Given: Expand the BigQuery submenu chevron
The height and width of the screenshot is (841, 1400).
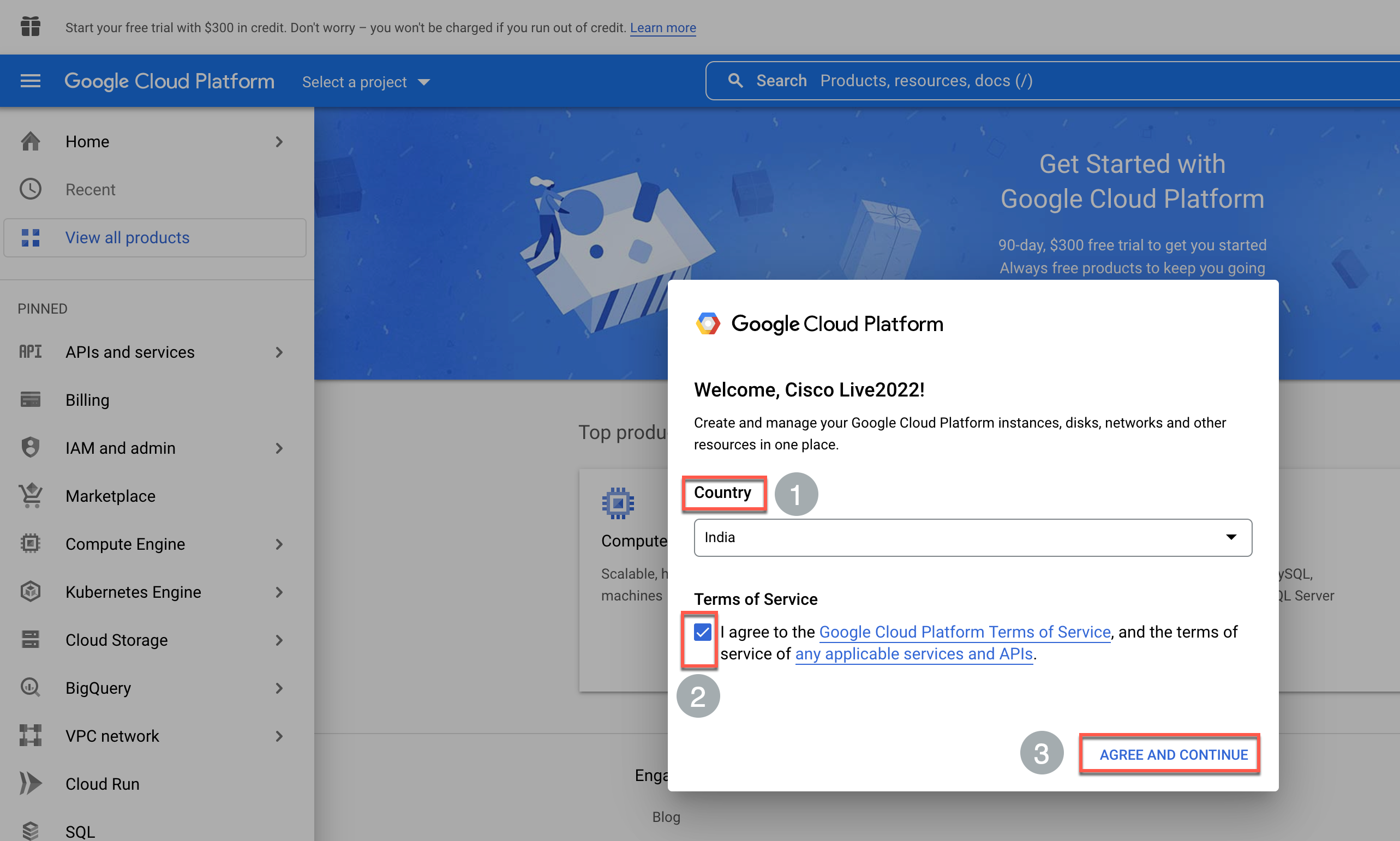Looking at the screenshot, I should 279,687.
